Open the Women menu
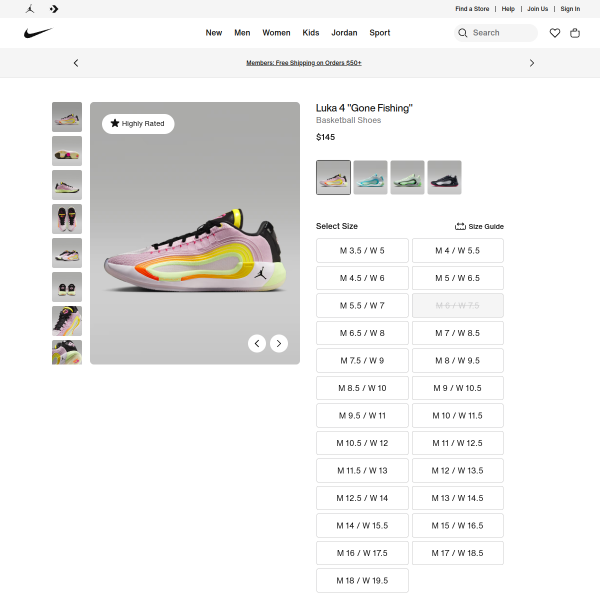The height and width of the screenshot is (600, 600). pyautogui.click(x=276, y=33)
